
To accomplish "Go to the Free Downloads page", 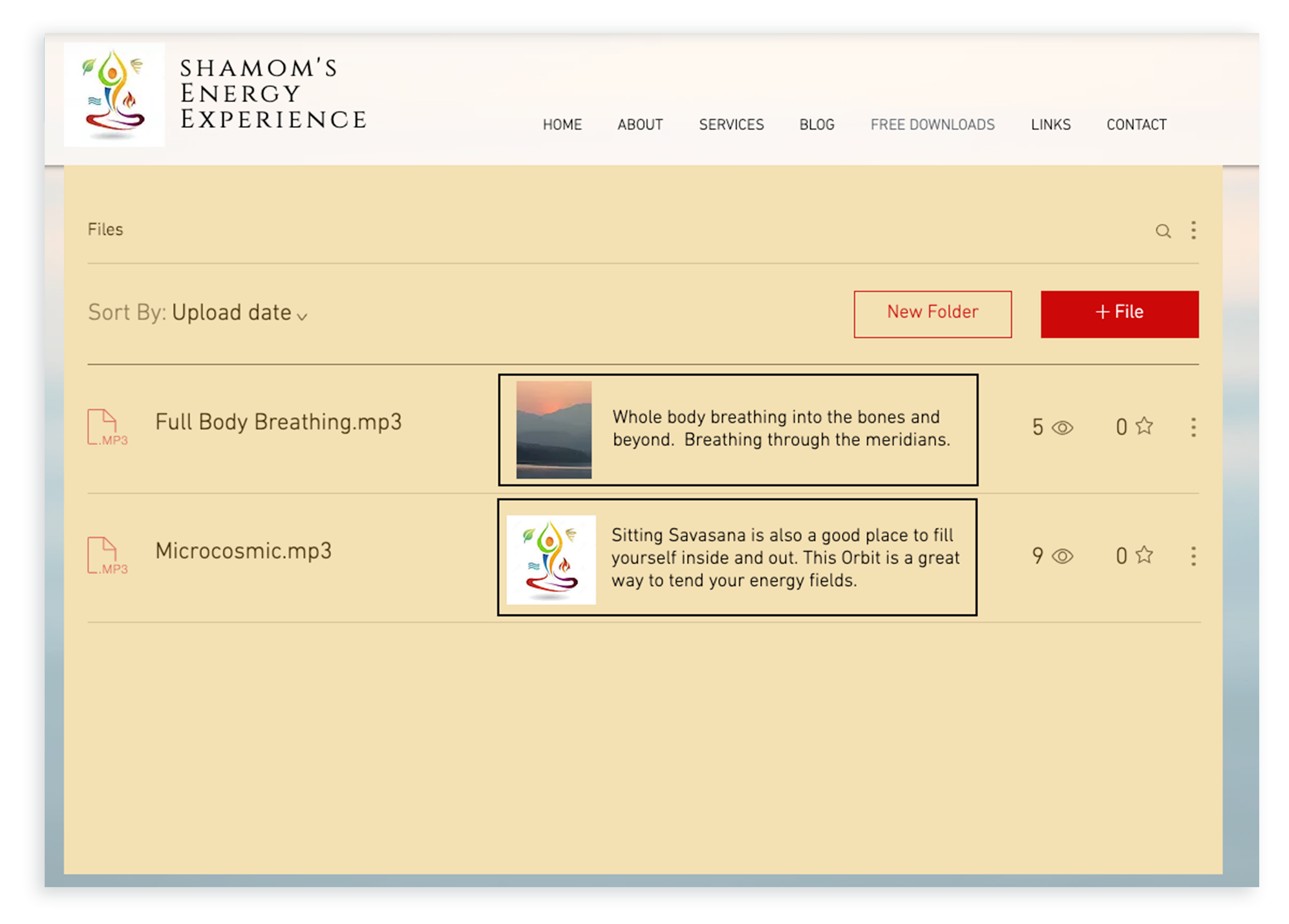I will pyautogui.click(x=932, y=125).
